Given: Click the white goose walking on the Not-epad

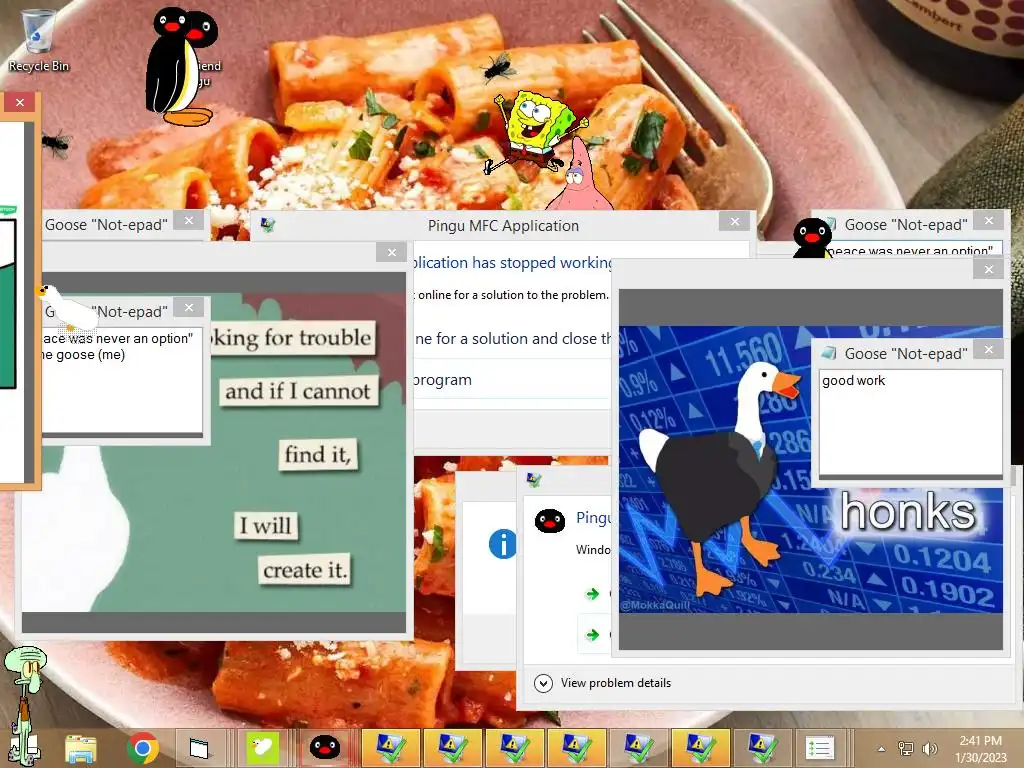Looking at the screenshot, I should tap(69, 308).
